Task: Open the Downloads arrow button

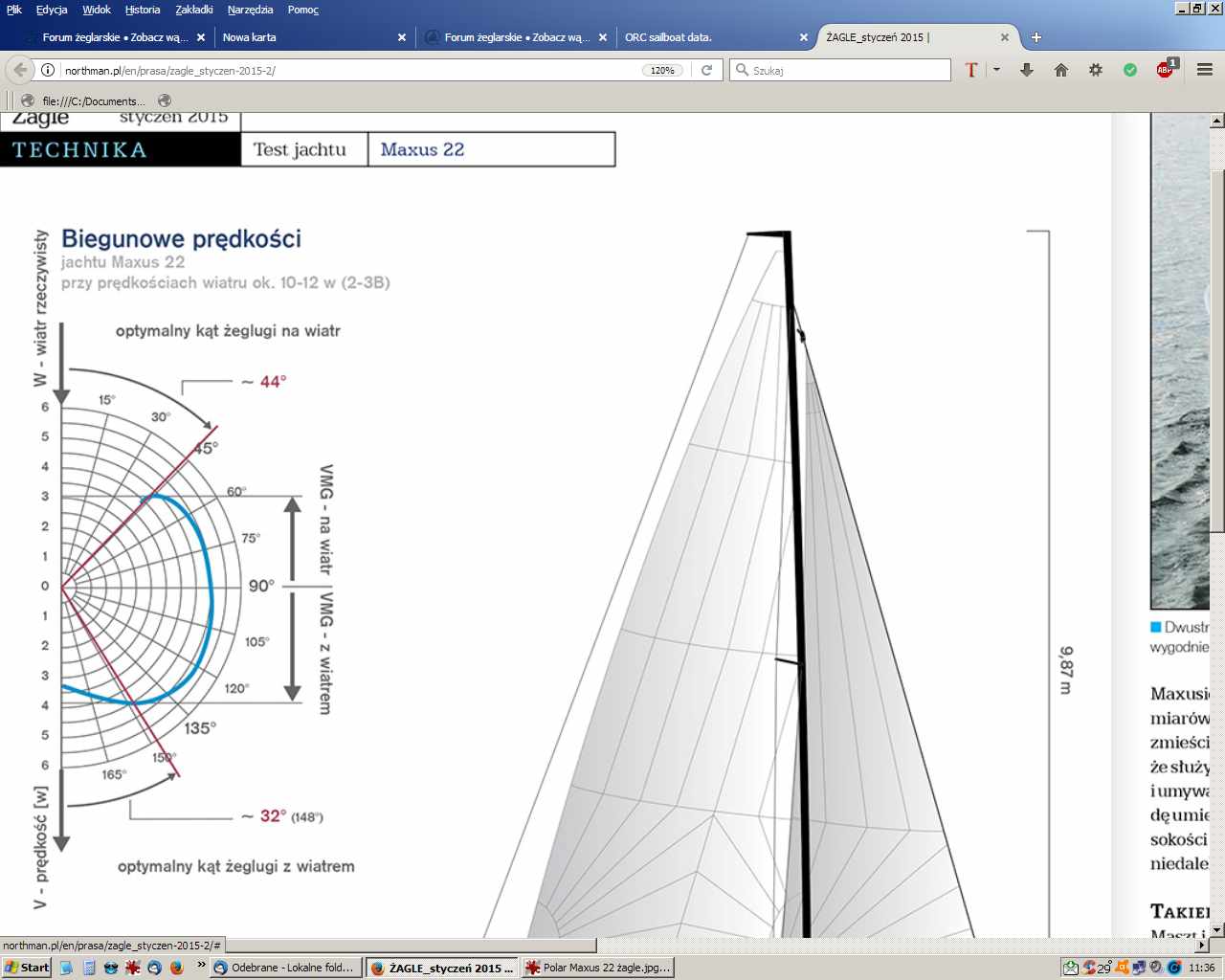Action: pyautogui.click(x=1027, y=70)
